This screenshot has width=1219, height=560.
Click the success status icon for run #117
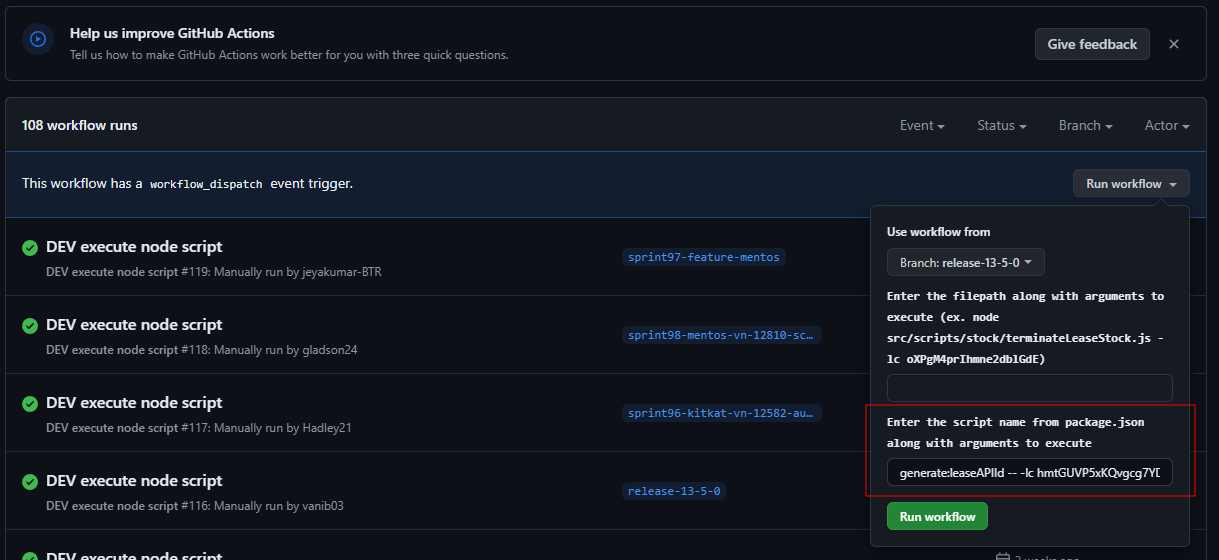click(30, 404)
